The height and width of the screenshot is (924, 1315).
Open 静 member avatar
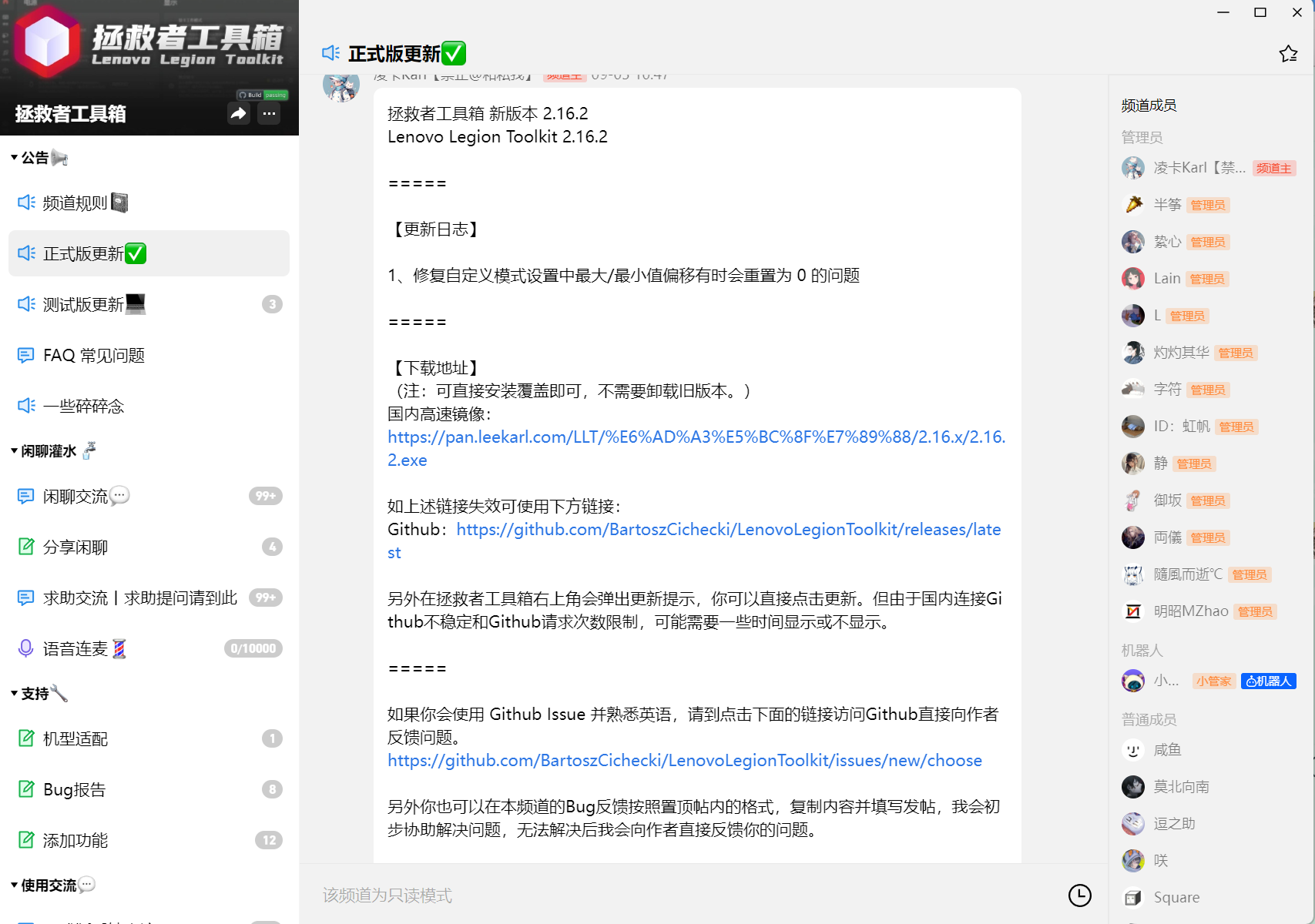point(1133,464)
